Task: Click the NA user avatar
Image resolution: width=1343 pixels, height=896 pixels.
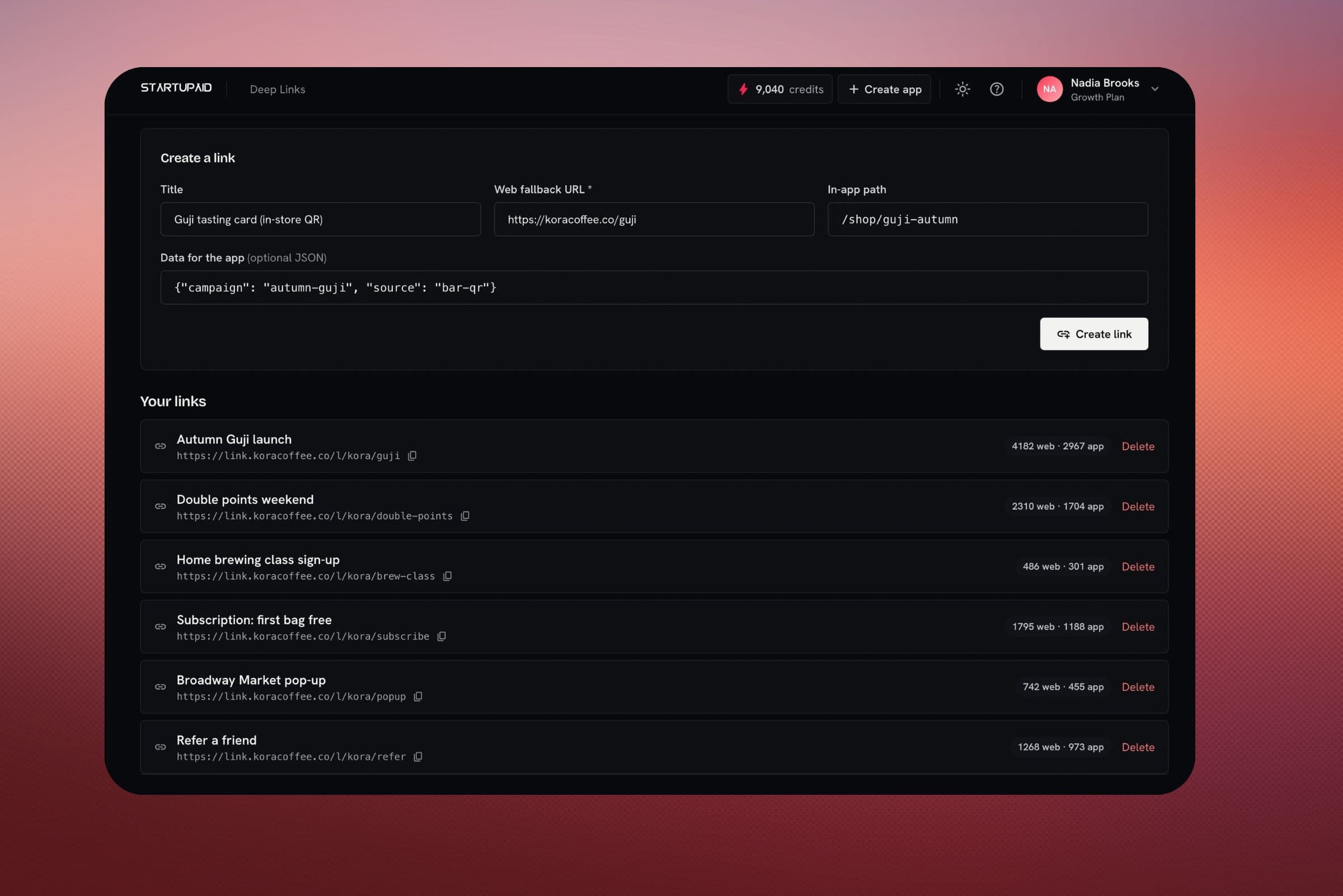Action: [x=1049, y=89]
